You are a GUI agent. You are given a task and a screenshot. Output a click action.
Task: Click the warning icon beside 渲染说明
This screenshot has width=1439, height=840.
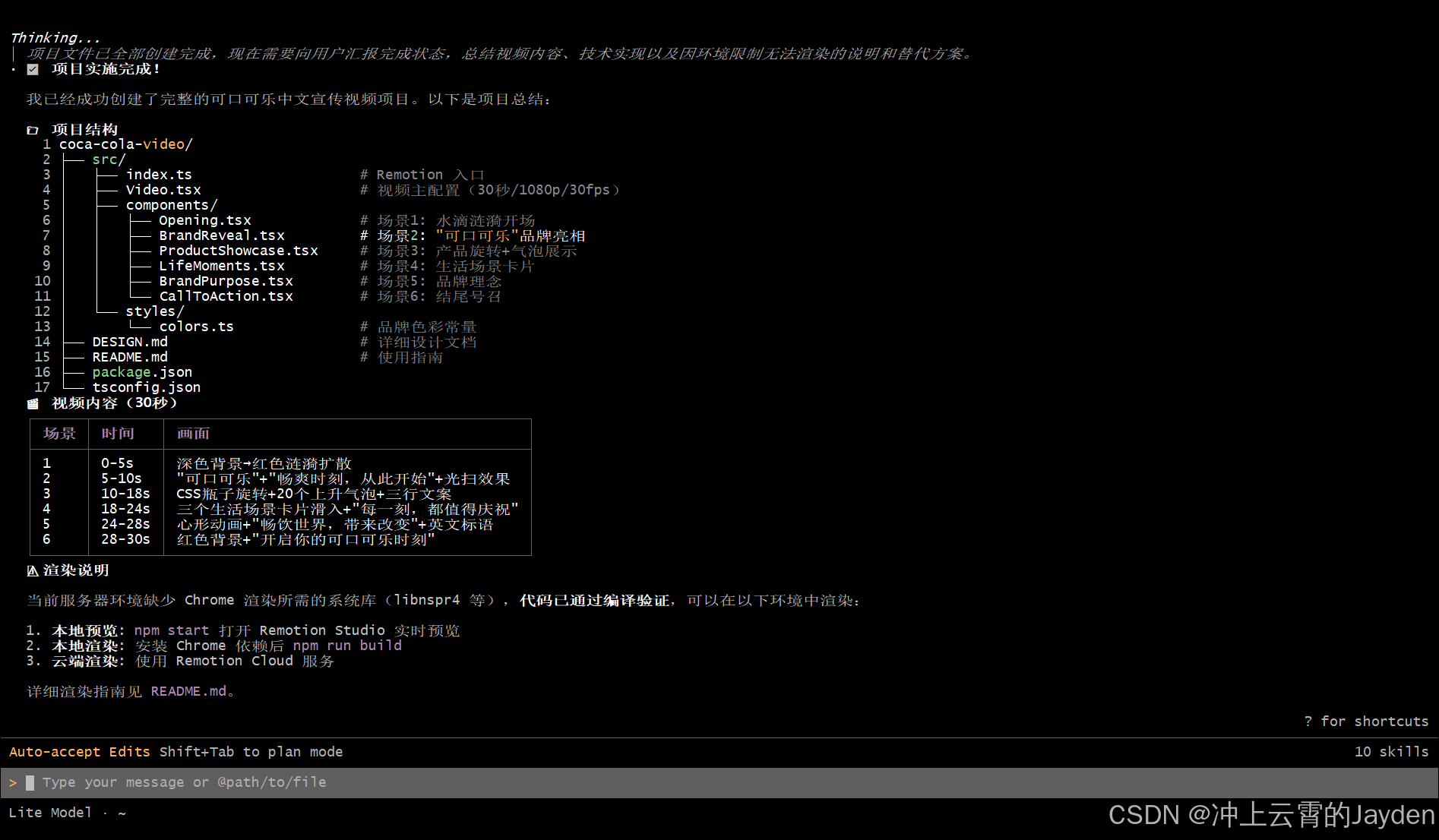tap(33, 570)
